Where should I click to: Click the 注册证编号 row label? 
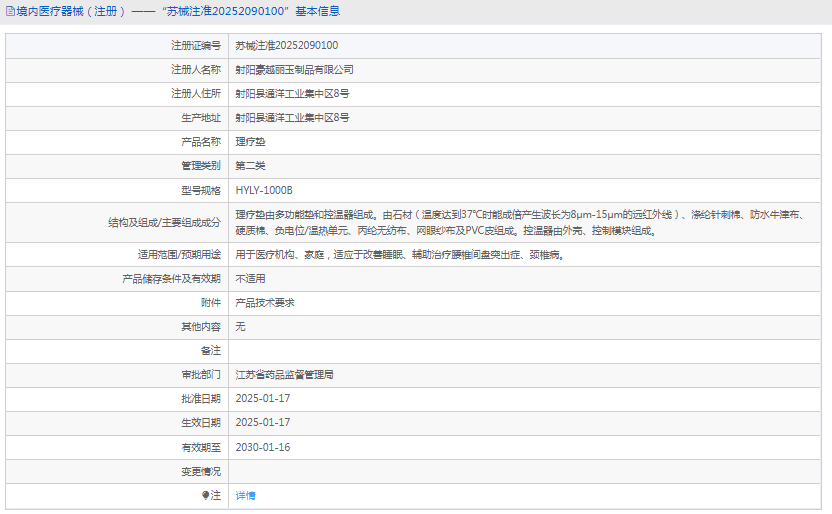pos(196,46)
